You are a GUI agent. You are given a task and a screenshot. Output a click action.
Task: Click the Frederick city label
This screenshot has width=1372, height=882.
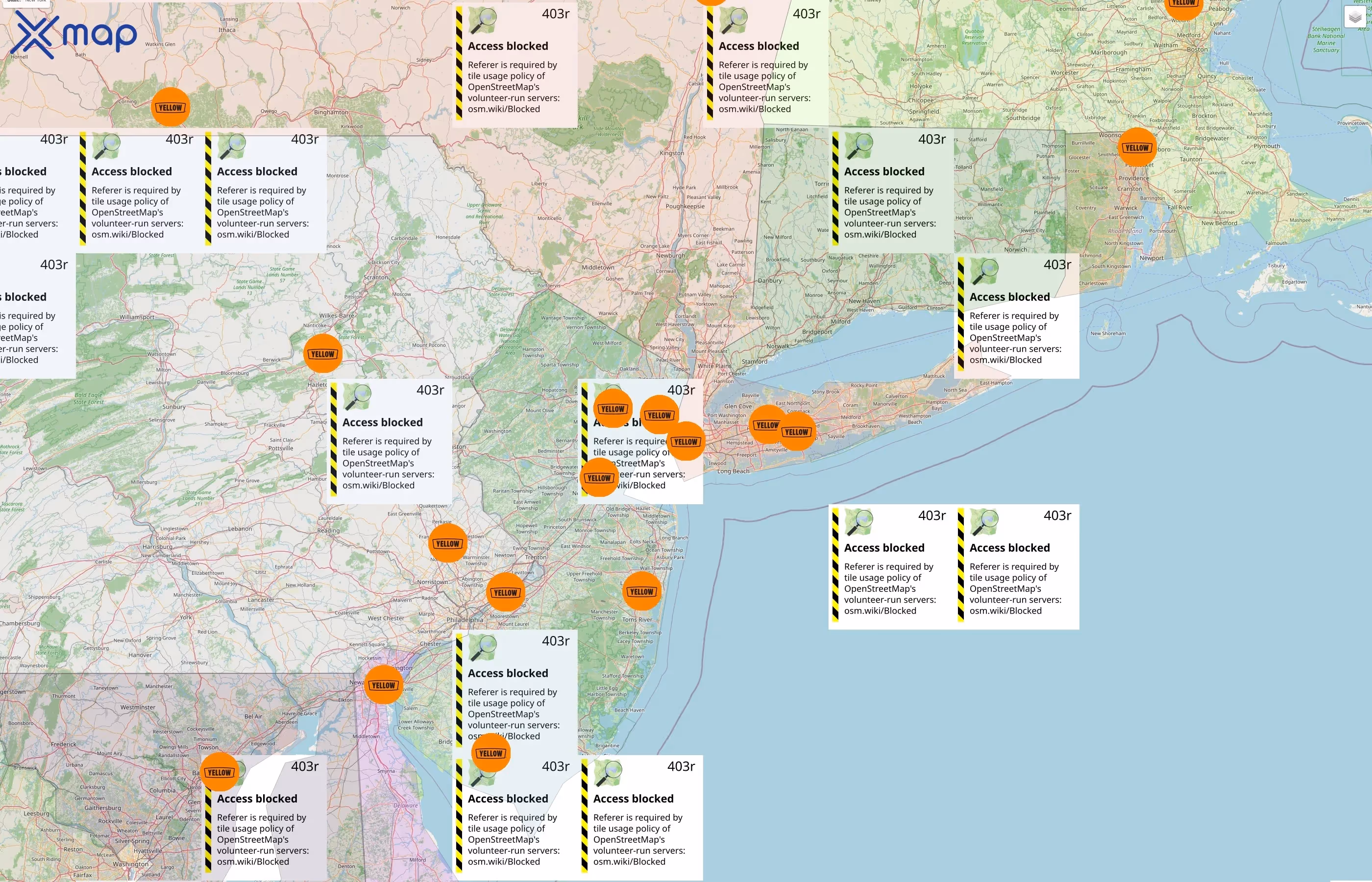click(x=64, y=744)
